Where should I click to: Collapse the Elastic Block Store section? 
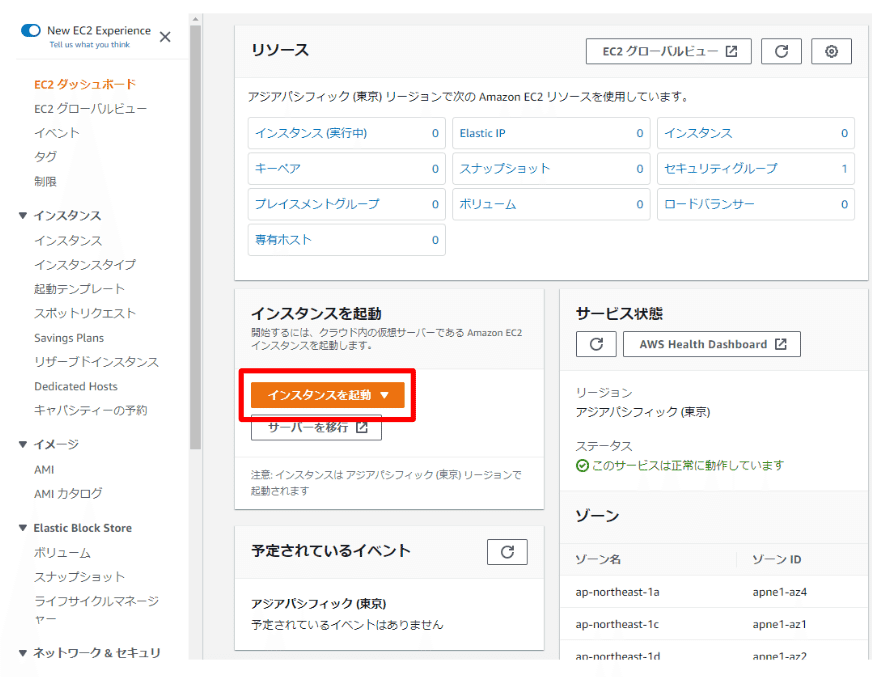[x=23, y=528]
